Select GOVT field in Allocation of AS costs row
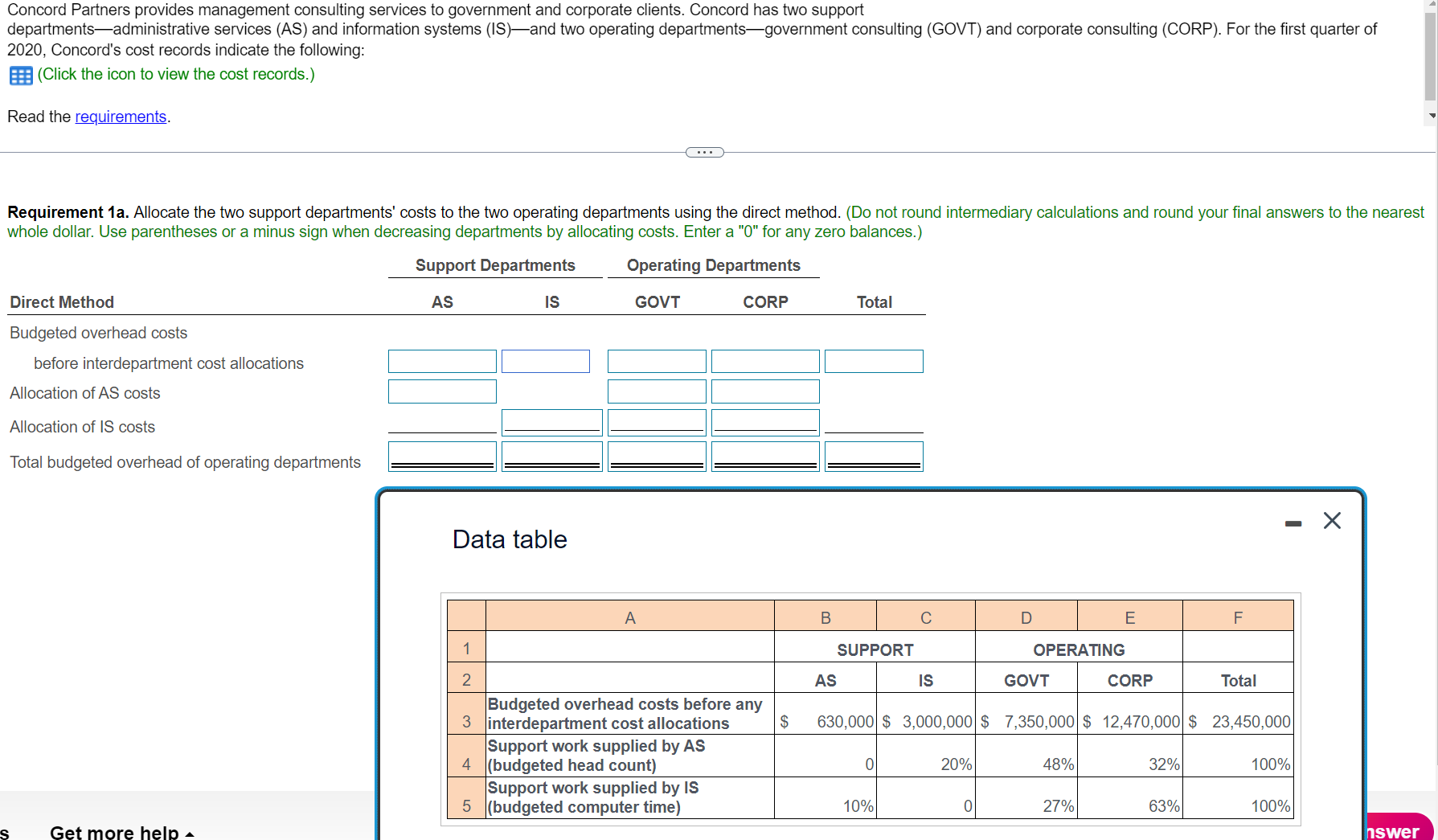The image size is (1438, 840). point(656,391)
